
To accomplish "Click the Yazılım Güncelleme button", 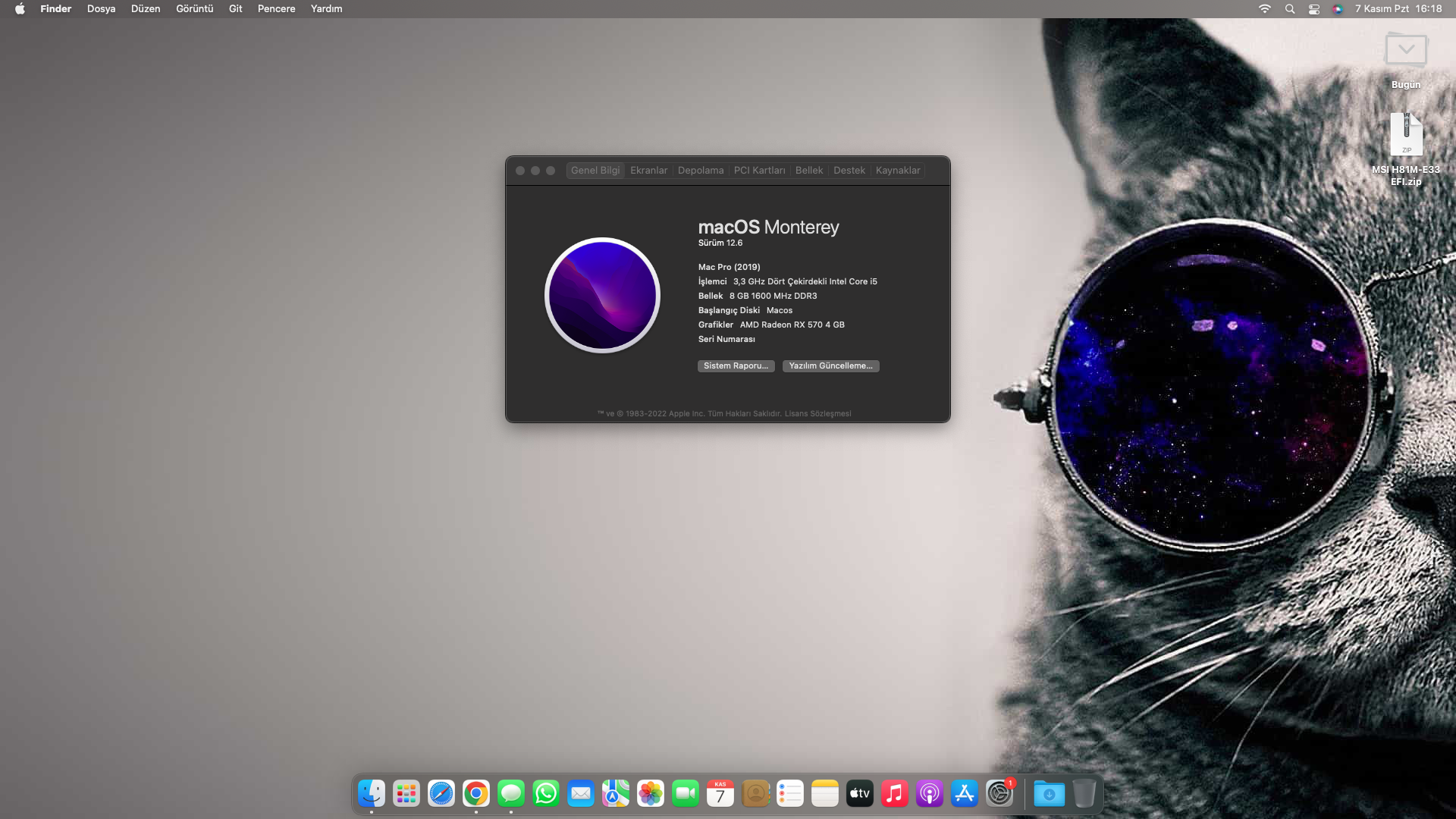I will pyautogui.click(x=830, y=366).
